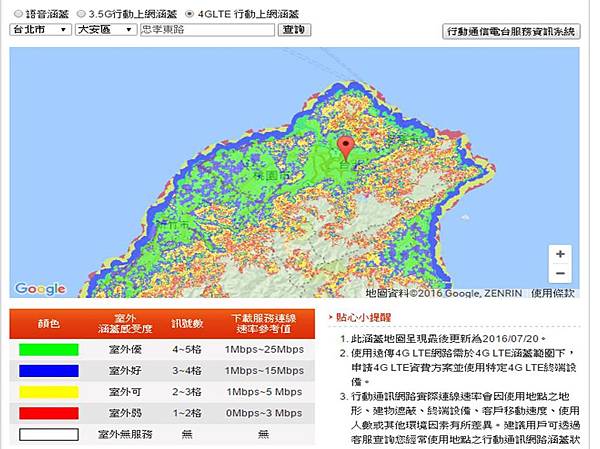Click the yellow 室外可 color swatch
Viewport: 600px width, 449px height.
49,392
